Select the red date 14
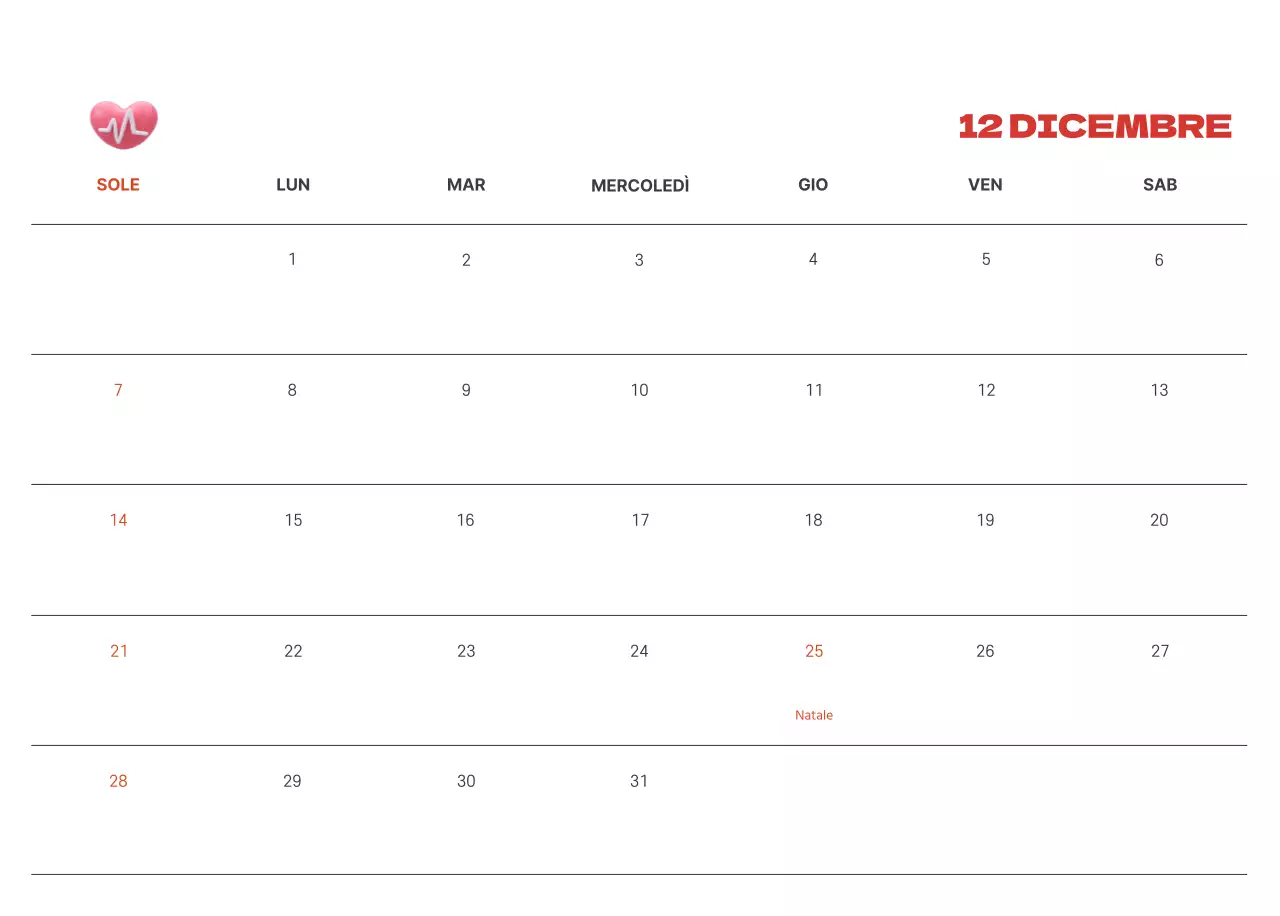 click(x=118, y=520)
